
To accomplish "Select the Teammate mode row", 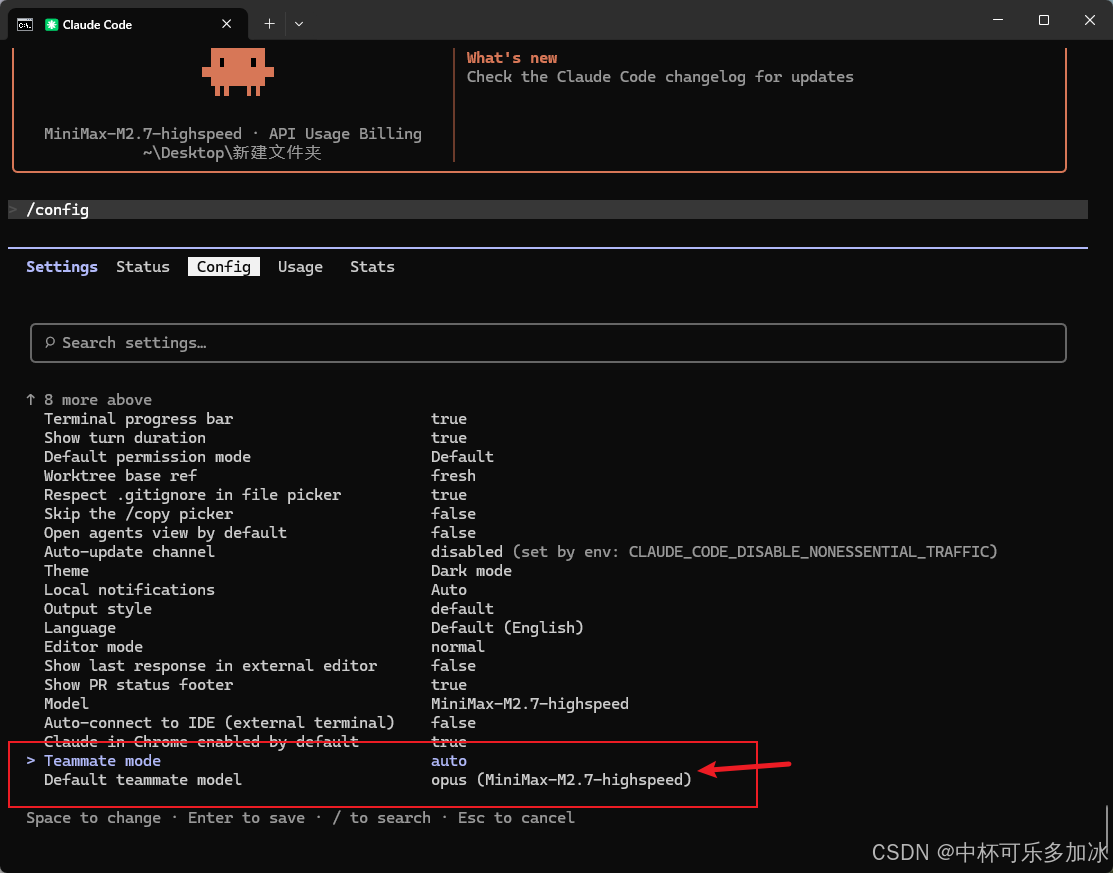I will (247, 761).
